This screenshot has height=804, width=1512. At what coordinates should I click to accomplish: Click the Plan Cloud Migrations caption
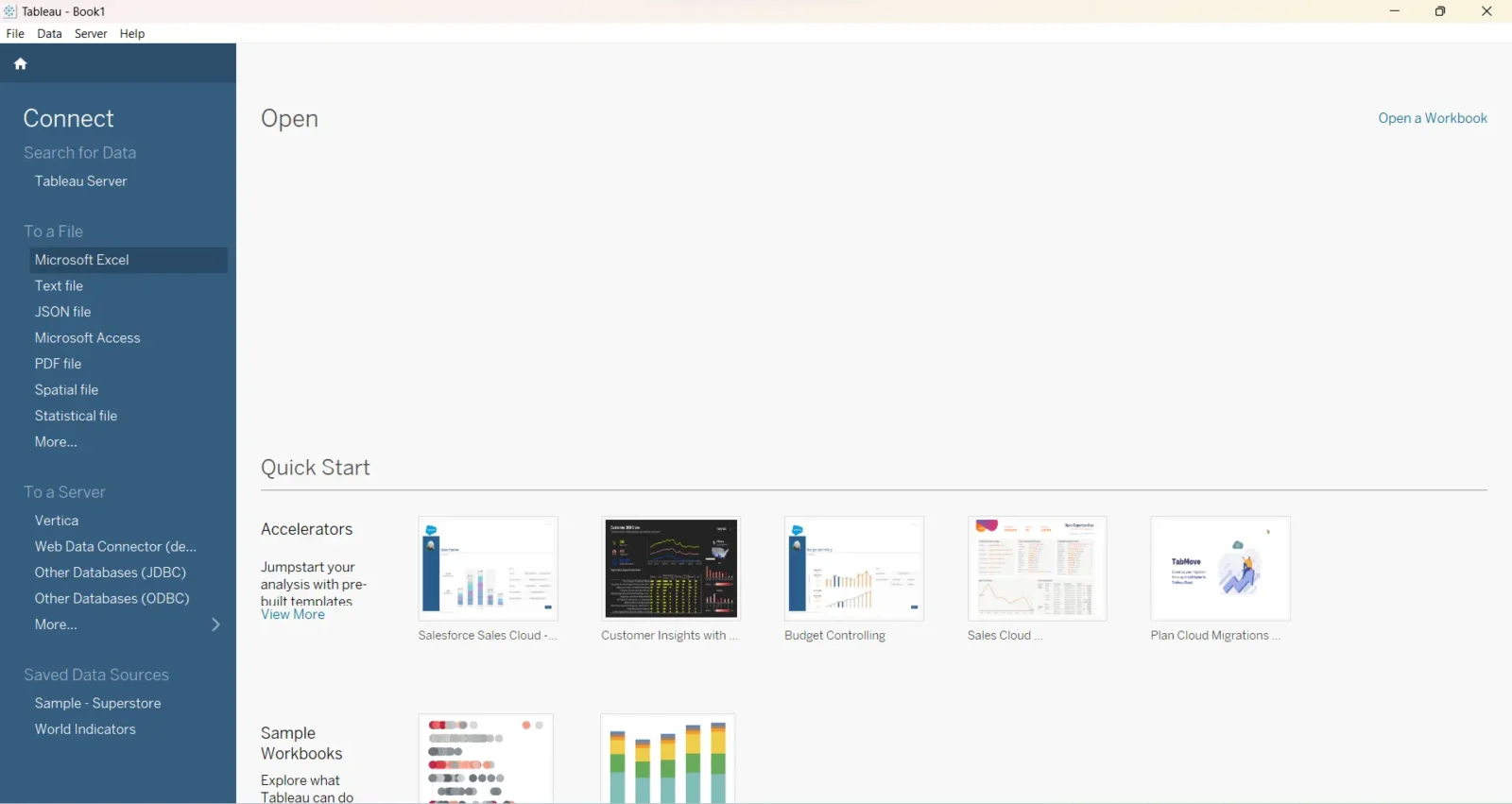pos(1215,636)
